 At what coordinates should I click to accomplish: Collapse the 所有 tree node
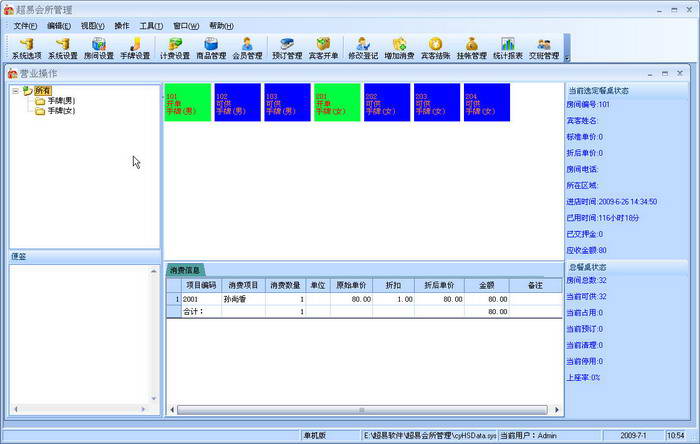[16, 91]
